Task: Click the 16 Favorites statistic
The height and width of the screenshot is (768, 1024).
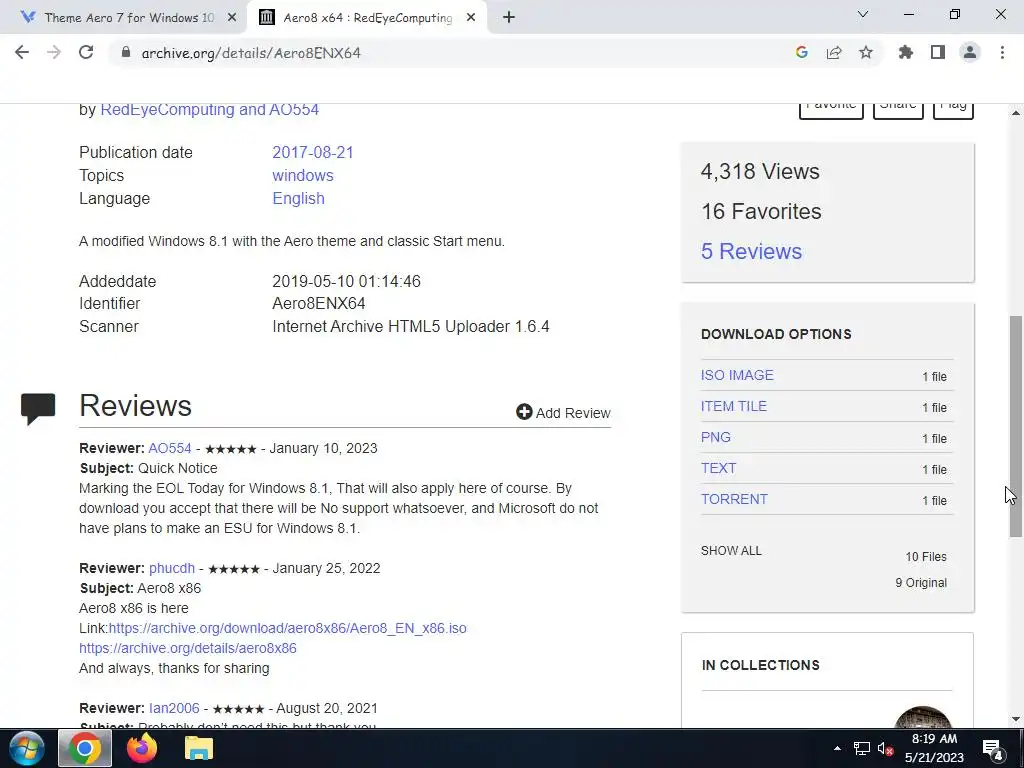Action: click(x=761, y=211)
